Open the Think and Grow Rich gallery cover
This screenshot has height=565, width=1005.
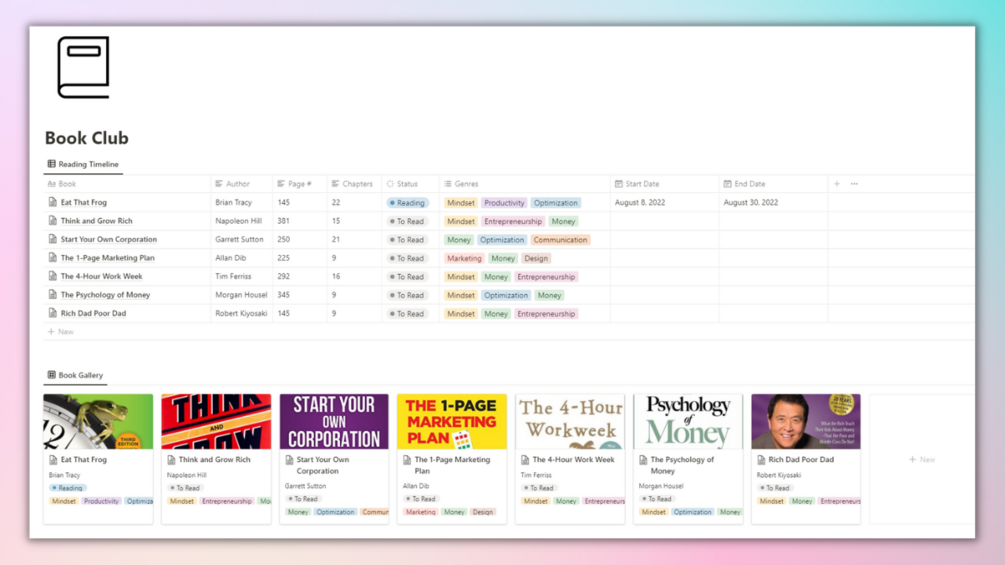pyautogui.click(x=216, y=422)
